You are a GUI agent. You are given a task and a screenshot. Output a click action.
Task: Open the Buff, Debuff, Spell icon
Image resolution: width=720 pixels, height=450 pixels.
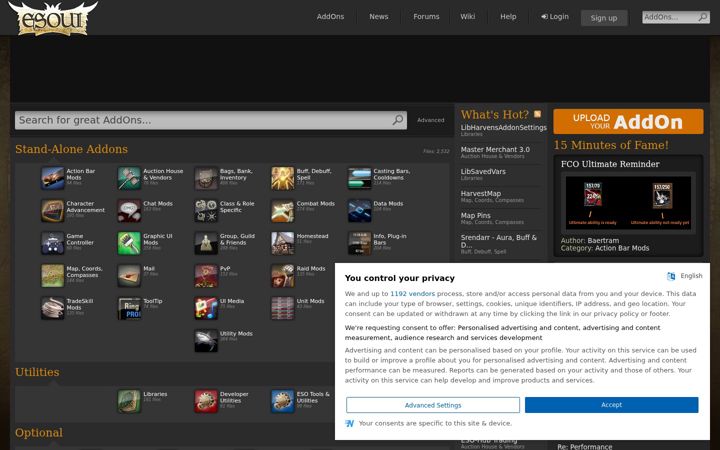(282, 178)
